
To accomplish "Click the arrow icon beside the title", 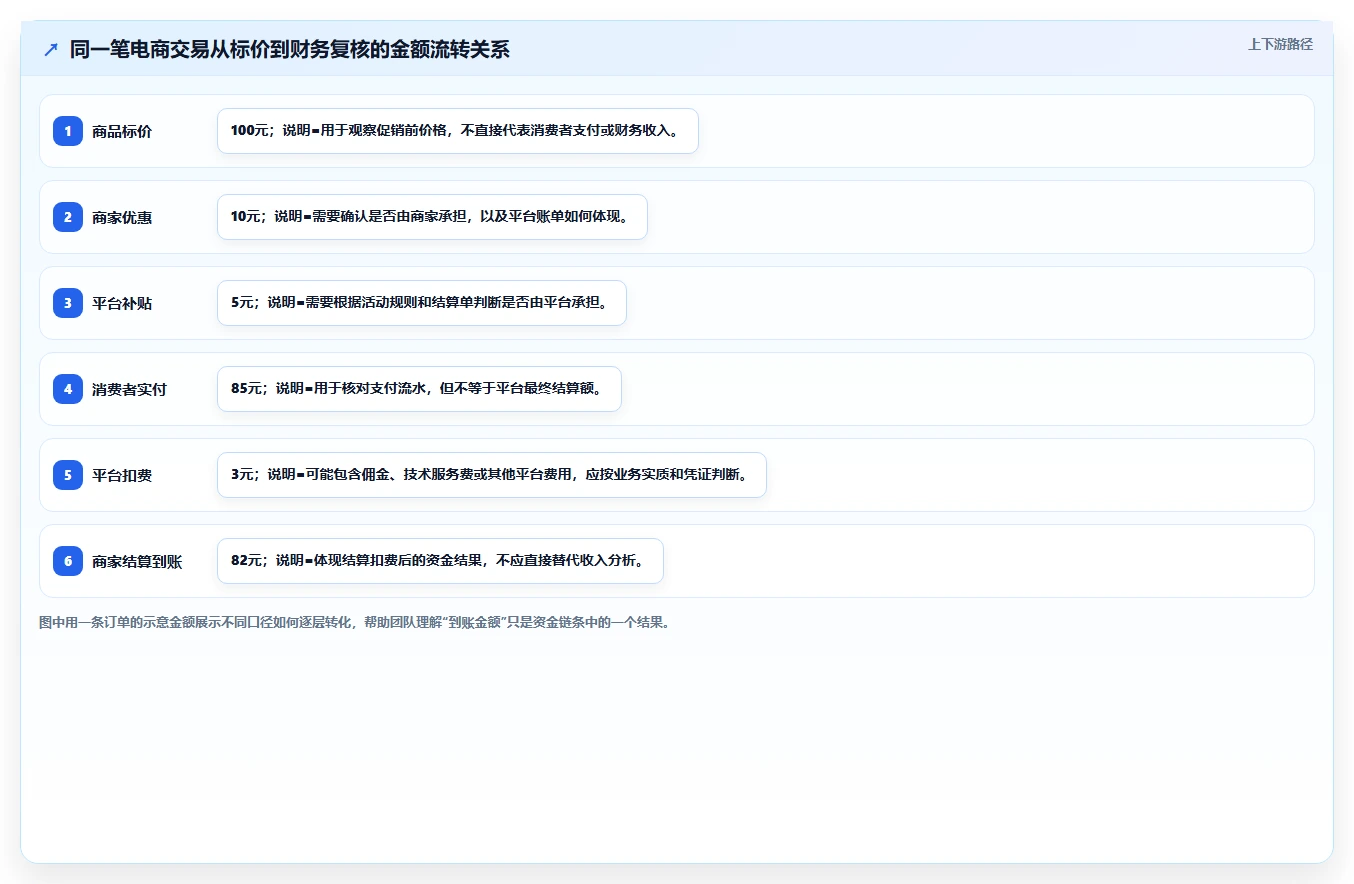I will 51,50.
